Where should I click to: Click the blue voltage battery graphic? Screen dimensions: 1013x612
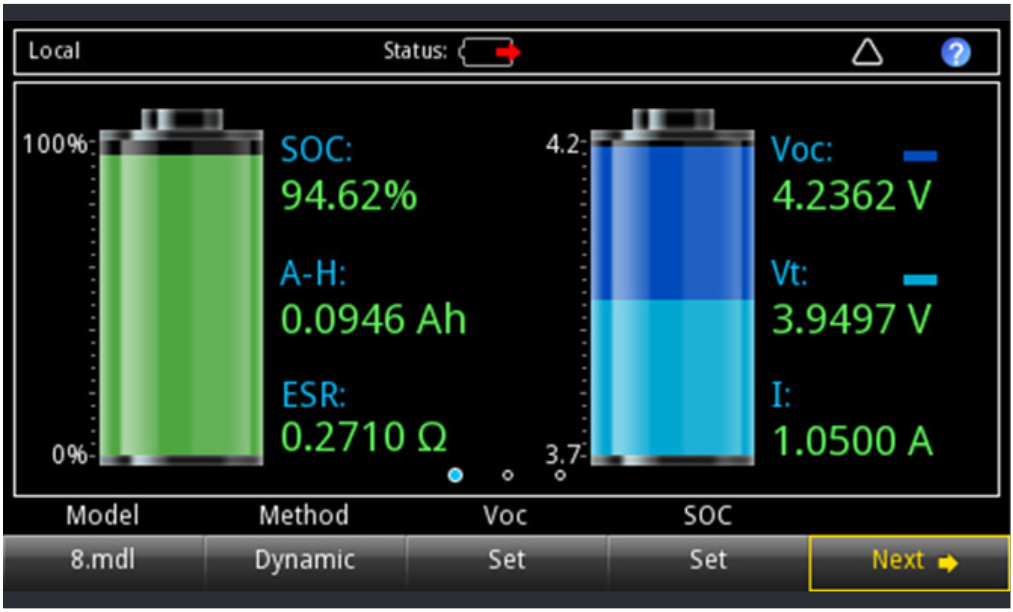coord(672,290)
